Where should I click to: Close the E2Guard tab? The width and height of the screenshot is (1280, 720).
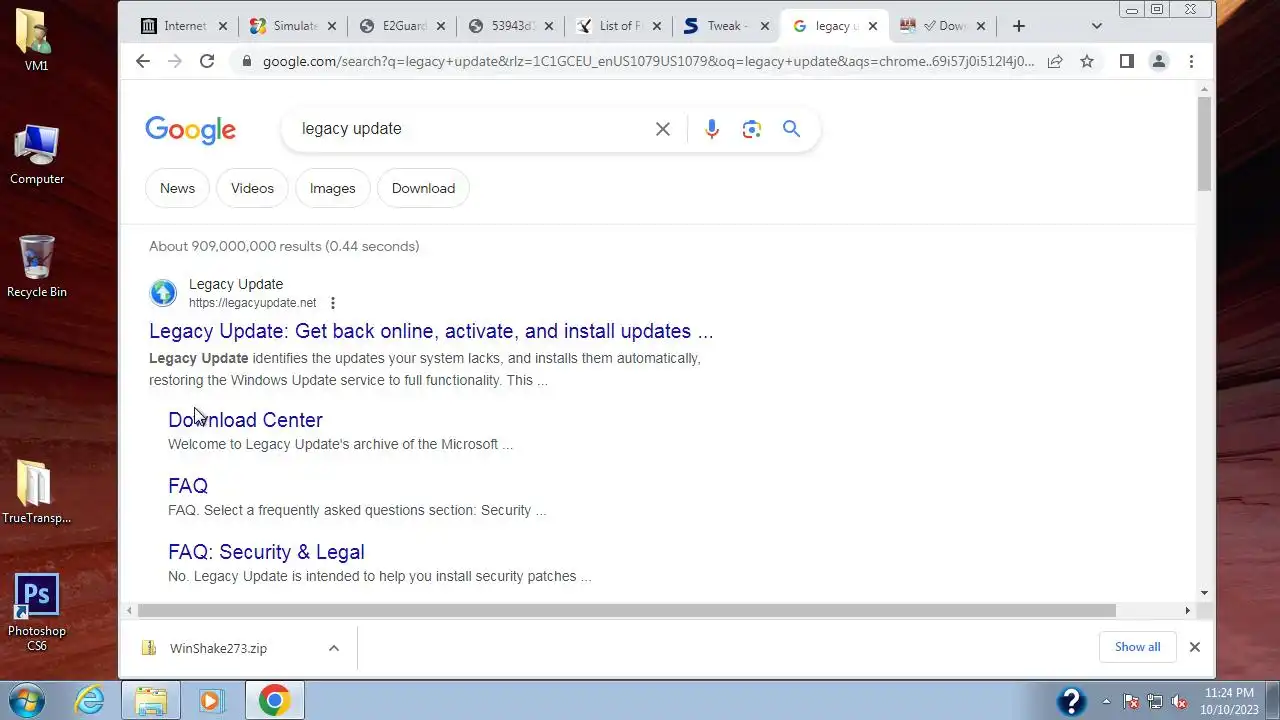point(440,26)
